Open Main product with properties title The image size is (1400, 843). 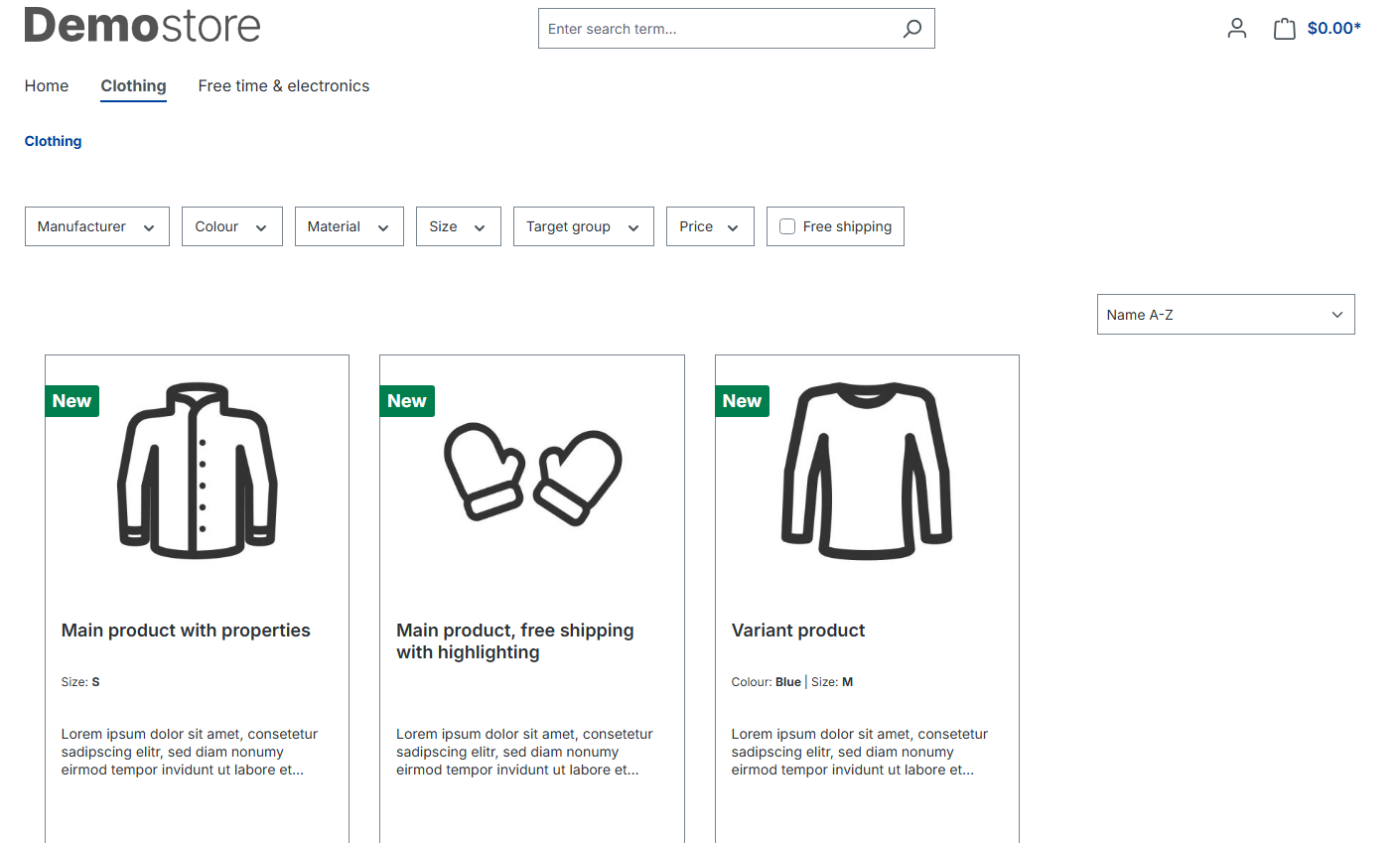186,631
